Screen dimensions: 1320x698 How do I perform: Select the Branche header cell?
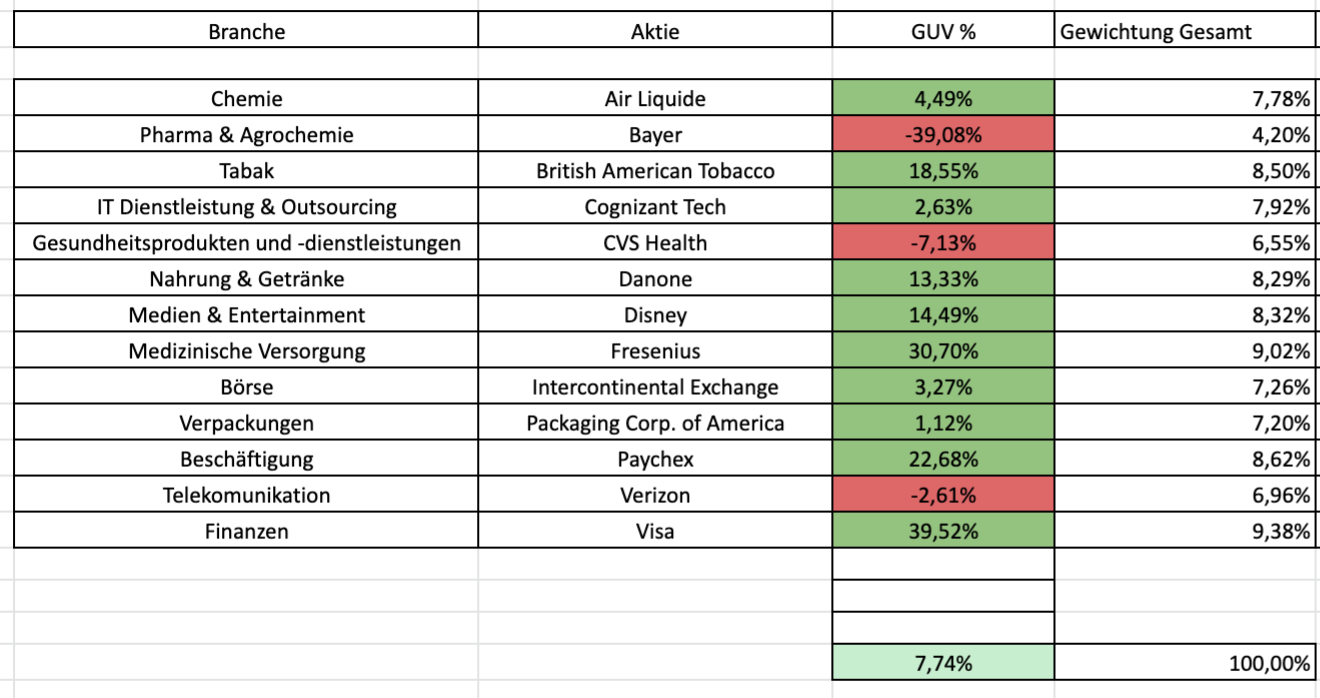pyautogui.click(x=246, y=31)
